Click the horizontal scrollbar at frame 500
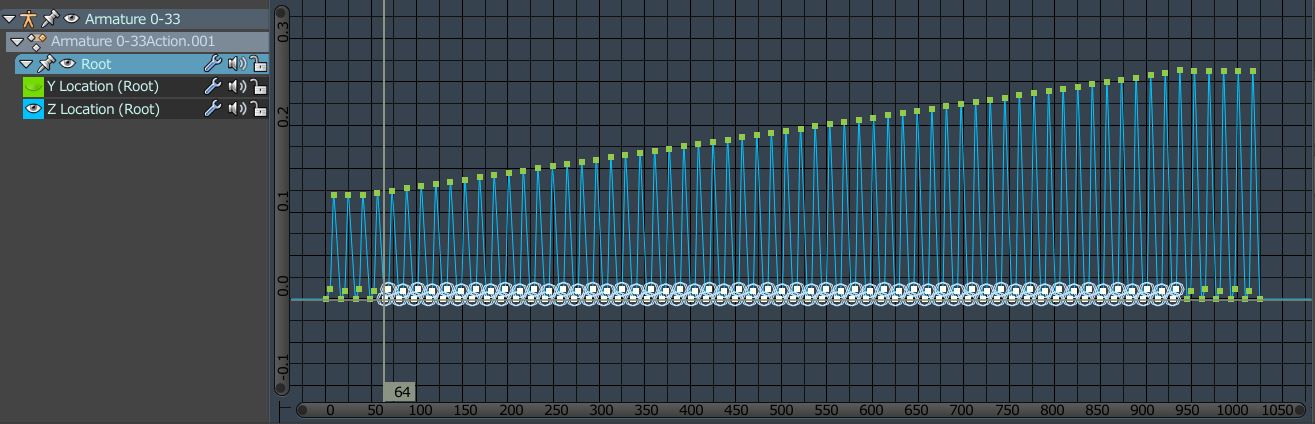1315x424 pixels. click(x=779, y=410)
